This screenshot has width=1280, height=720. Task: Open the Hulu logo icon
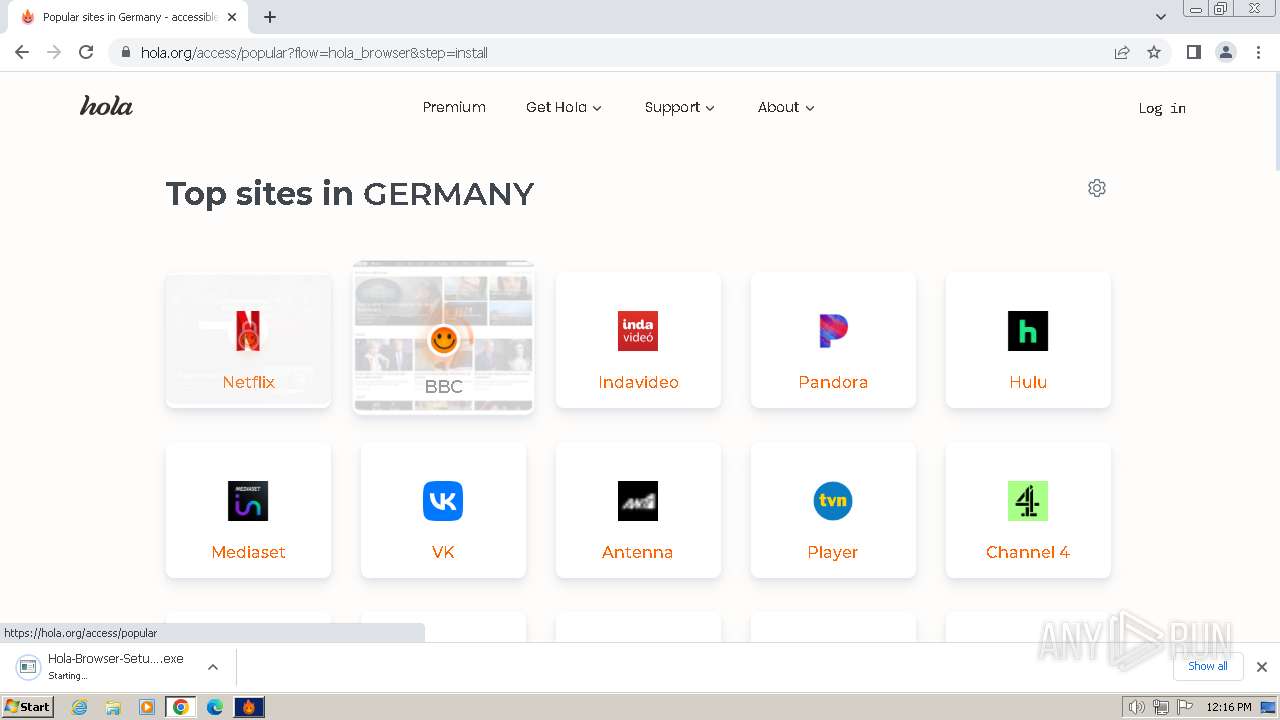[1028, 331]
